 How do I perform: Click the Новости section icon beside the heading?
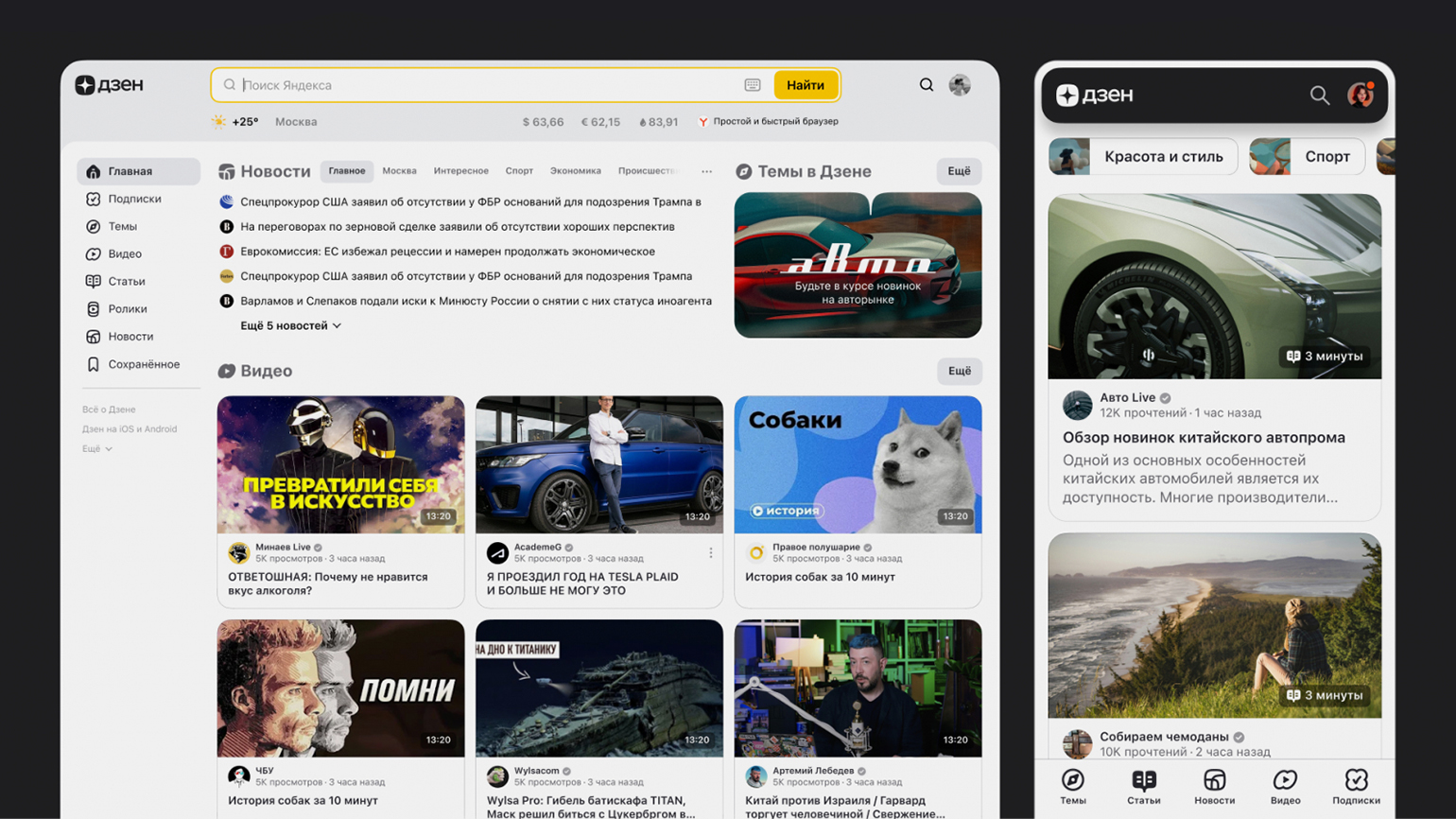tap(227, 171)
